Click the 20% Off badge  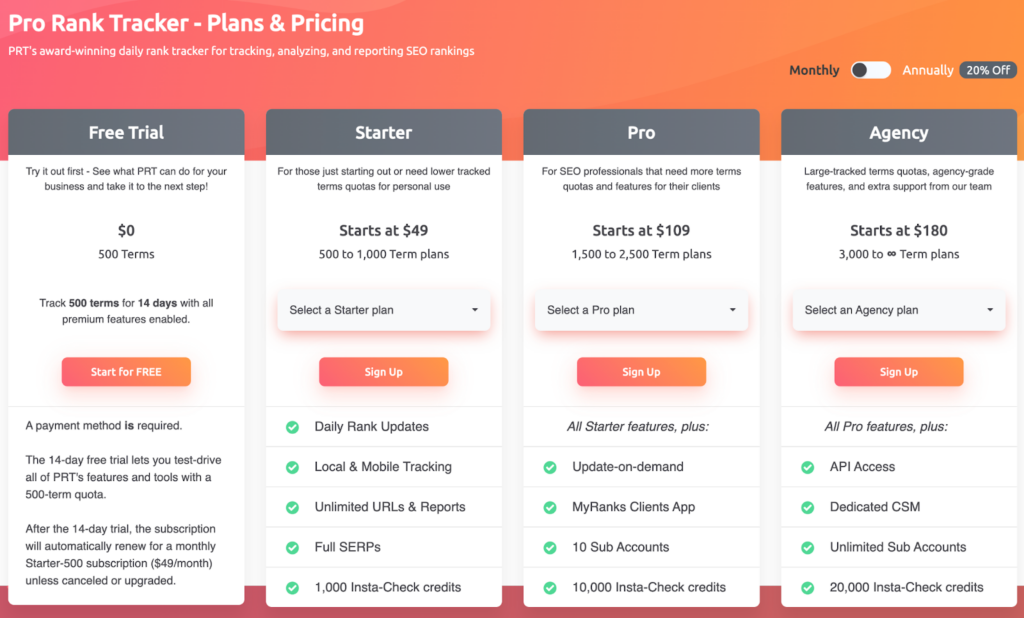[x=988, y=70]
